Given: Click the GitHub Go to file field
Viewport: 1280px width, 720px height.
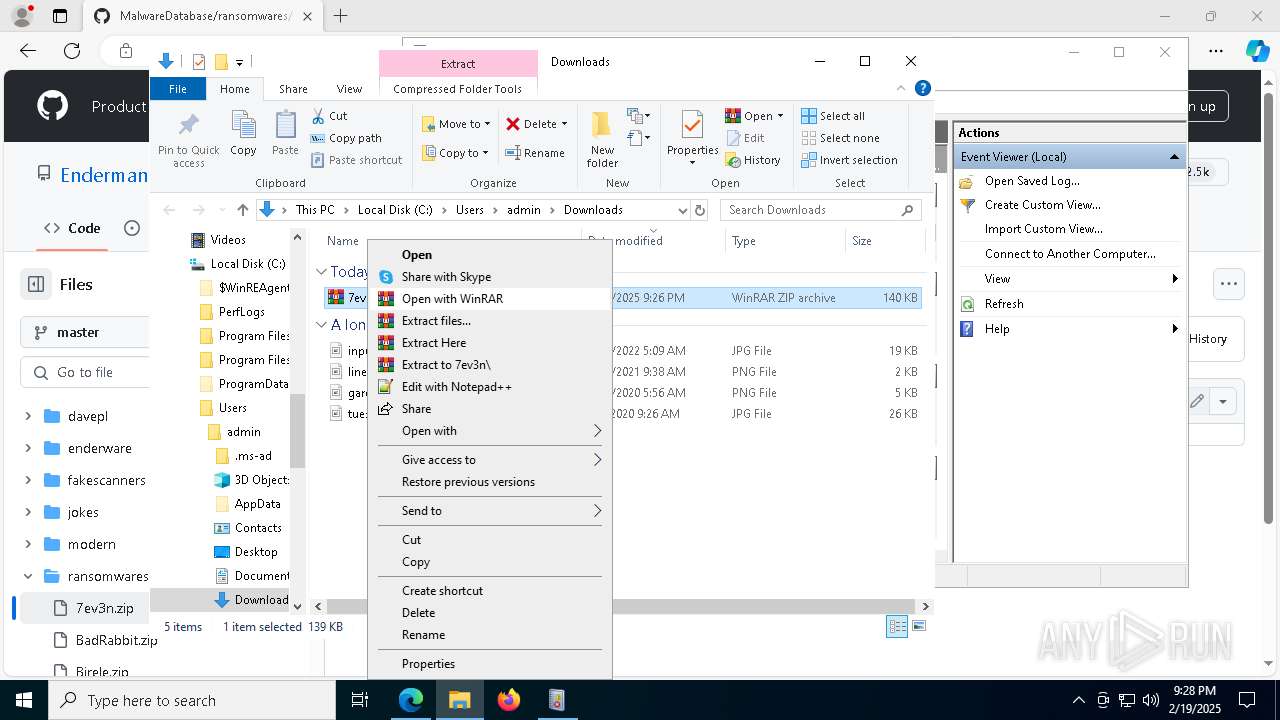Looking at the screenshot, I should point(84,372).
